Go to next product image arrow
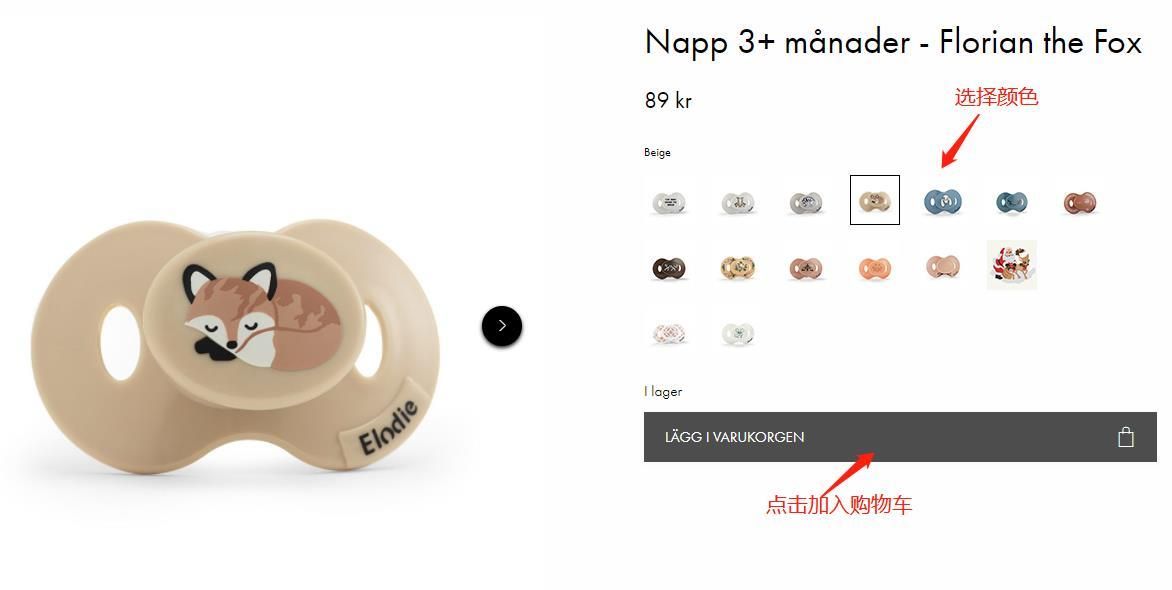The width and height of the screenshot is (1172, 590). [502, 326]
